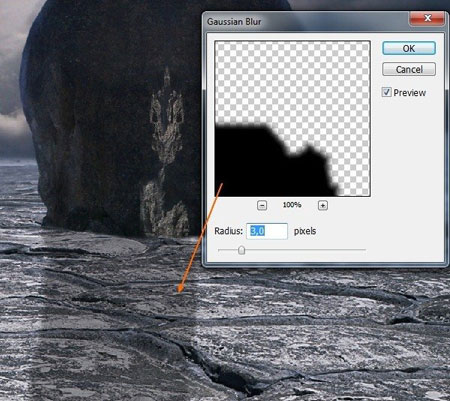450x401 pixels.
Task: Click the Radius input field
Action: 267,231
